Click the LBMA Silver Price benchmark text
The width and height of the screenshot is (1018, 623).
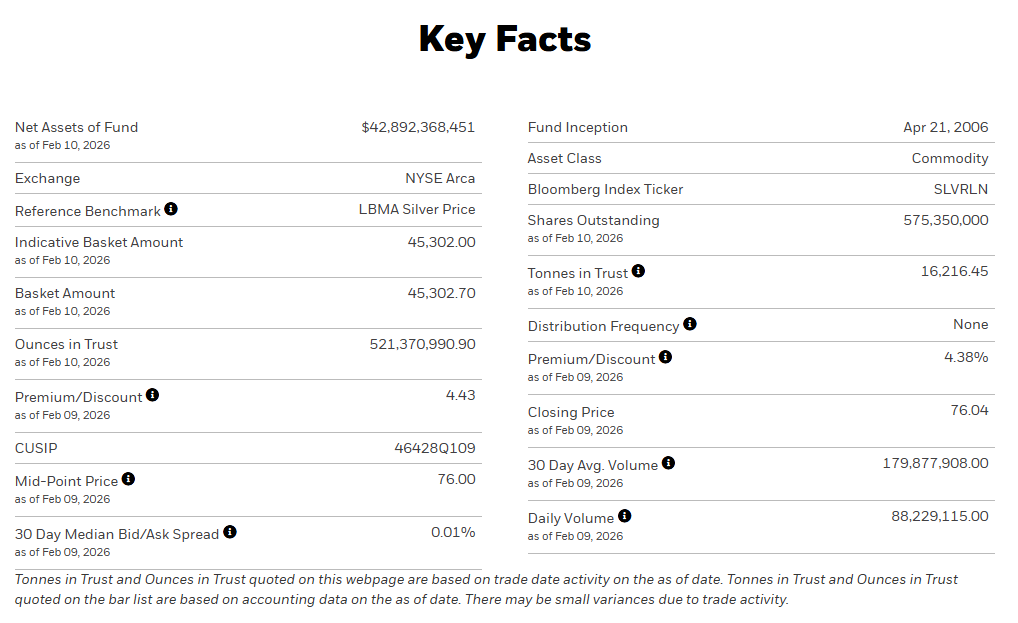coord(417,209)
